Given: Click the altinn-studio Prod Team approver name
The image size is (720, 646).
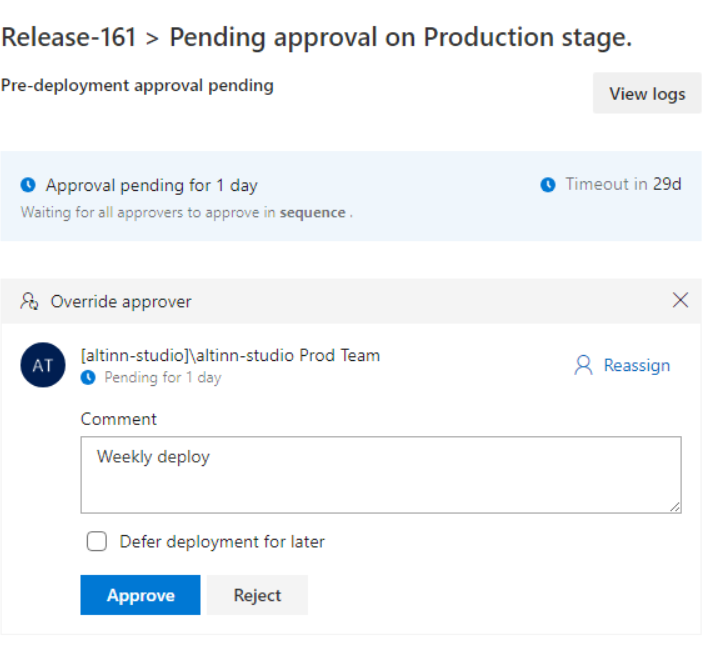Looking at the screenshot, I should 230,355.
